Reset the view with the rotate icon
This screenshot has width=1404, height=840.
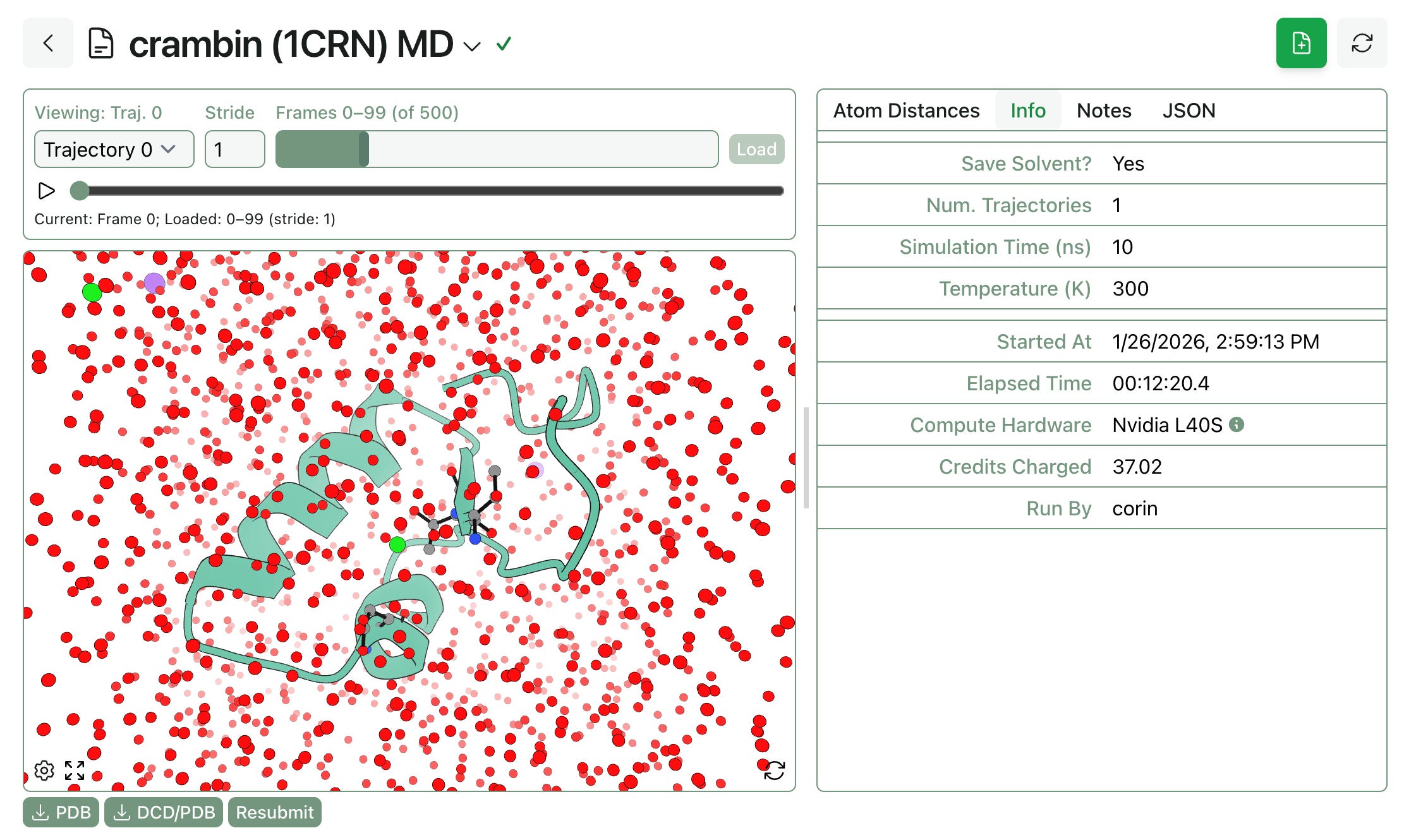(774, 770)
